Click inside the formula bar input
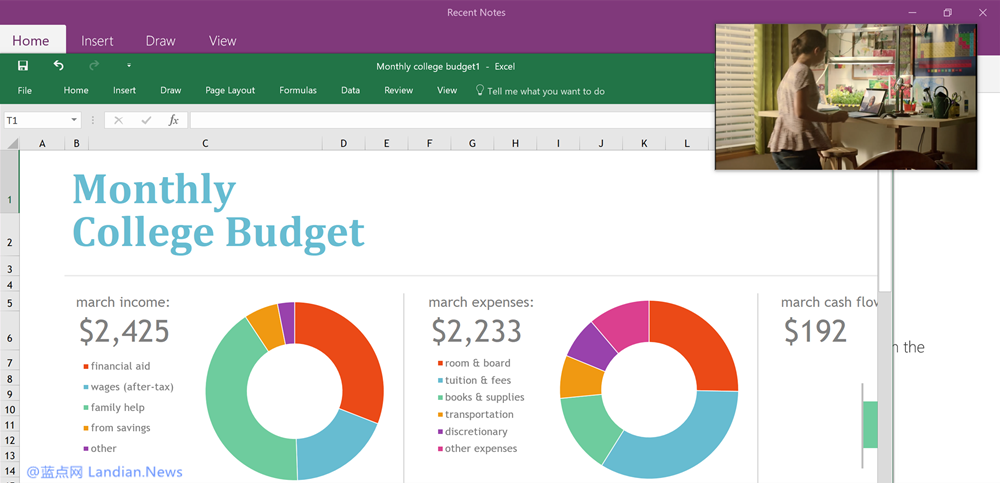Viewport: 1000px width, 483px height. (x=450, y=120)
